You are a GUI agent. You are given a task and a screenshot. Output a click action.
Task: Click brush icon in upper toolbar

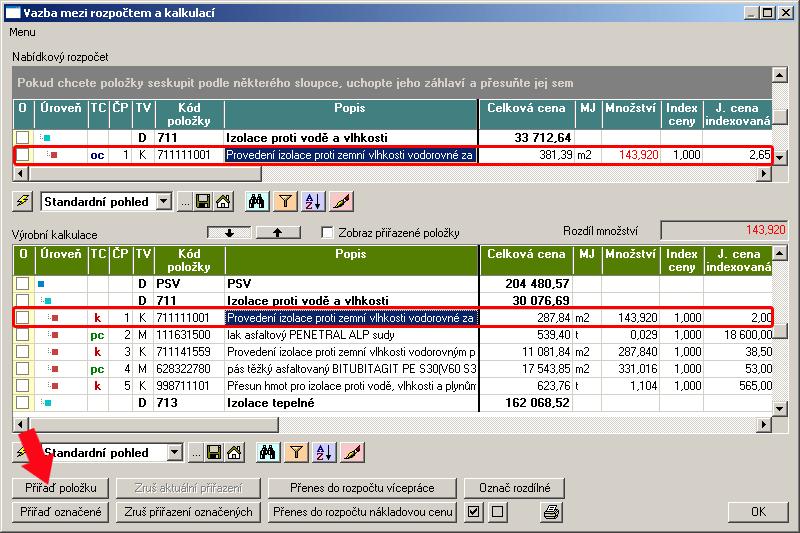click(341, 201)
